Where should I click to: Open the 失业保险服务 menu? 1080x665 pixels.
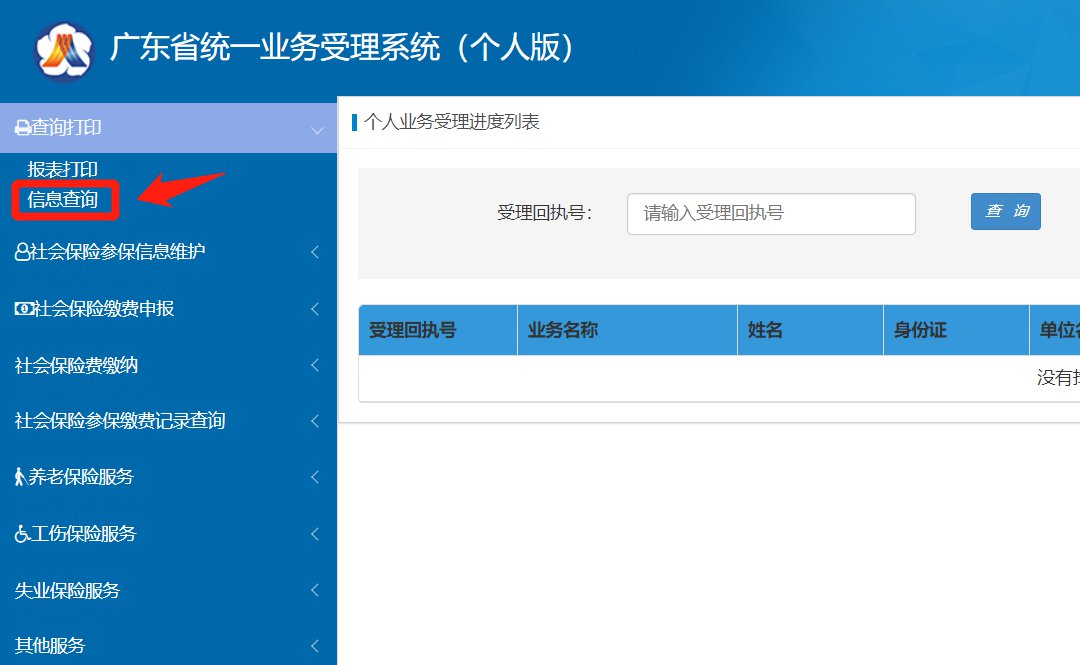tap(67, 590)
